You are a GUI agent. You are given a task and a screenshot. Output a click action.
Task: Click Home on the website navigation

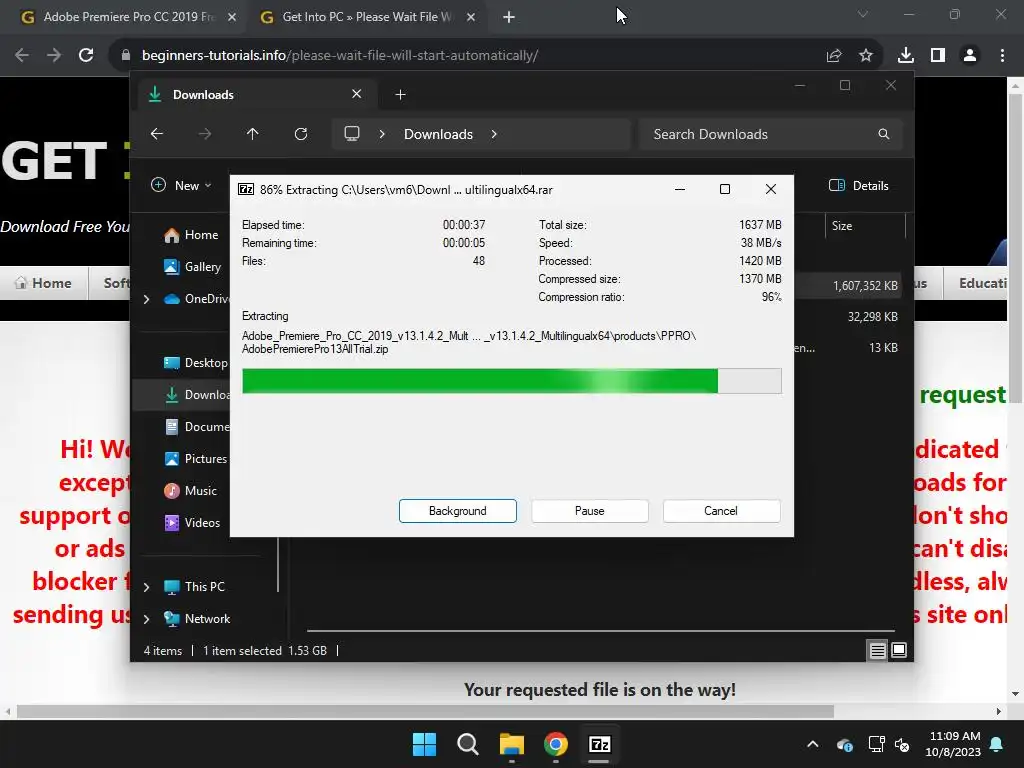coord(44,283)
